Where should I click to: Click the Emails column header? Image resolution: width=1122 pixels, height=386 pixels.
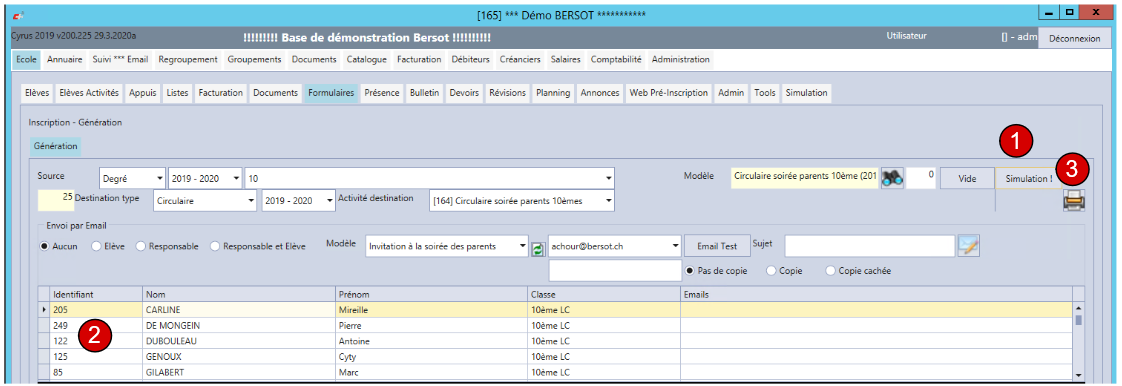click(x=877, y=294)
